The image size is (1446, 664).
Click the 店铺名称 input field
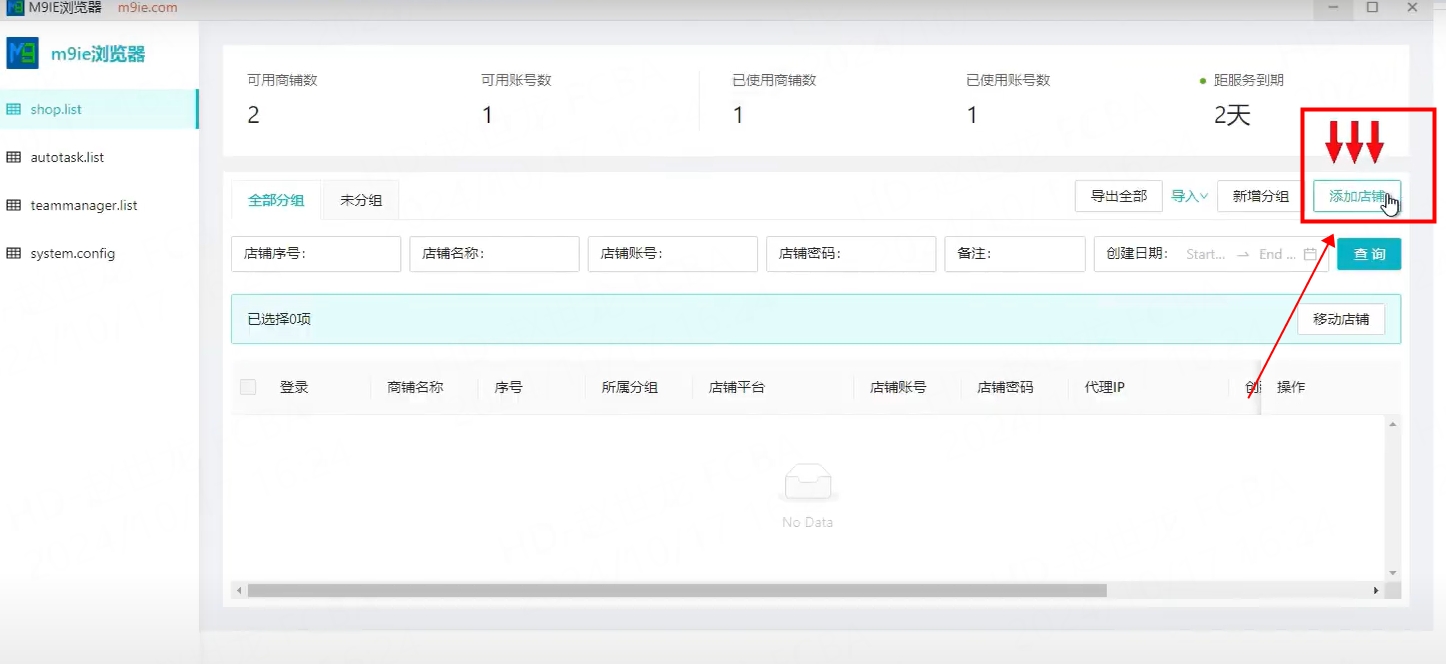(x=494, y=254)
